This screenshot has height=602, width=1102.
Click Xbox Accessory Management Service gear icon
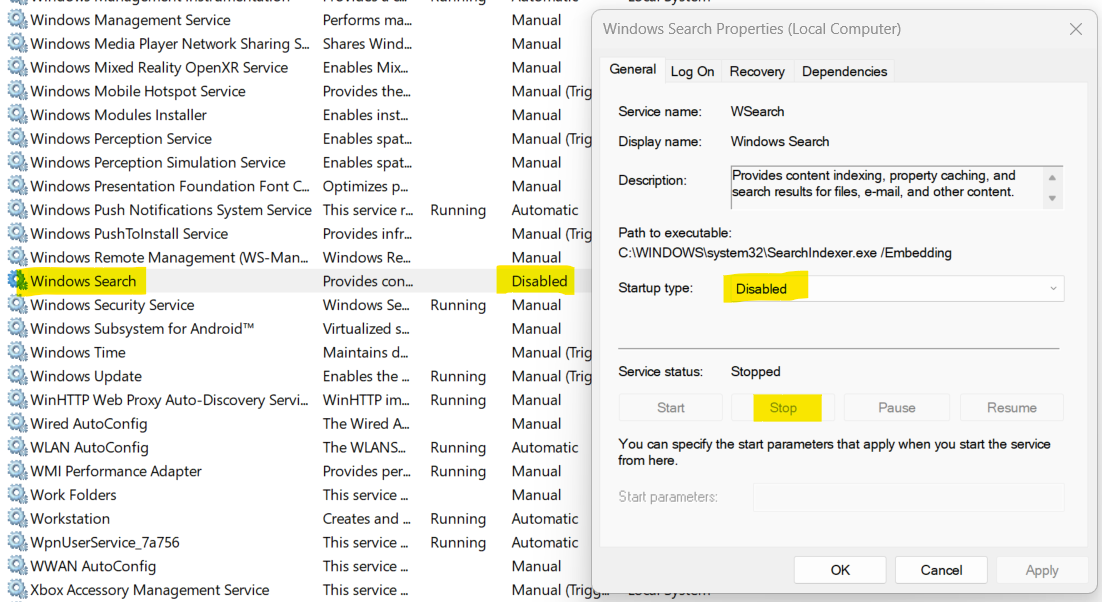pos(18,589)
